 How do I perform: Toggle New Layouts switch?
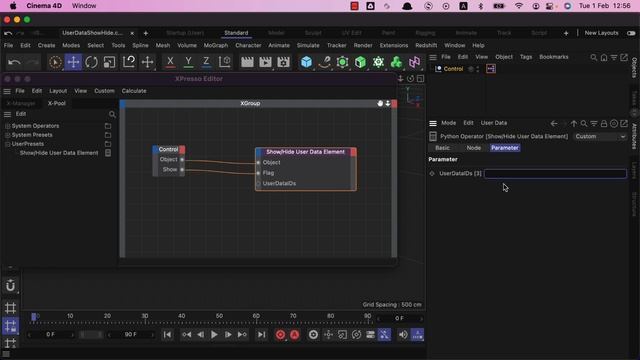tap(631, 33)
